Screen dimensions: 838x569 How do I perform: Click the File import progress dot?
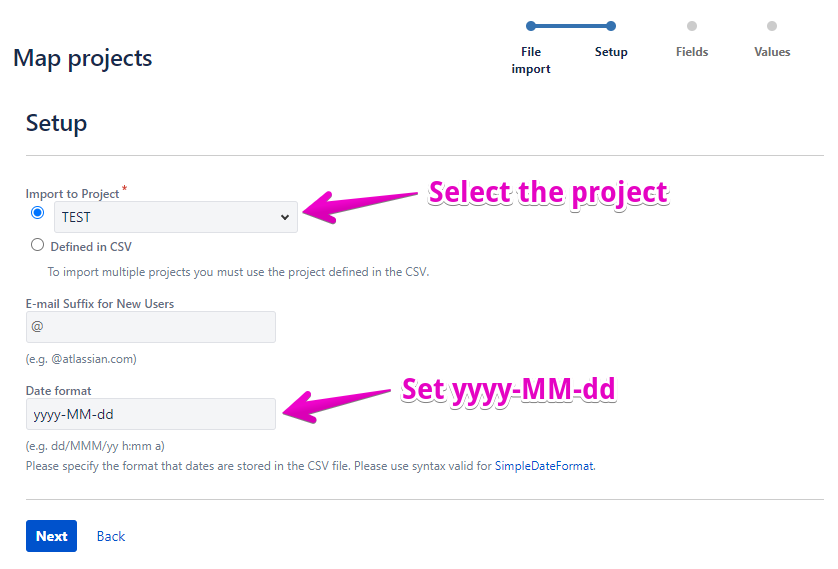531,26
